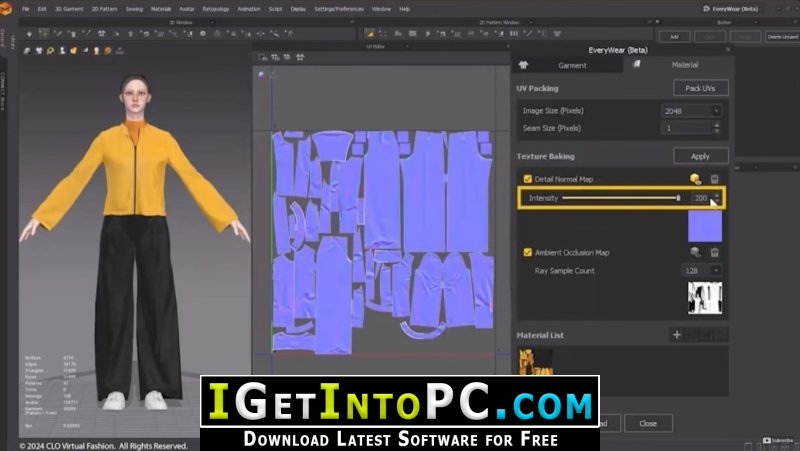Click the avatar's yellow jacket in 3D window
The width and height of the screenshot is (800, 451).
click(135, 173)
